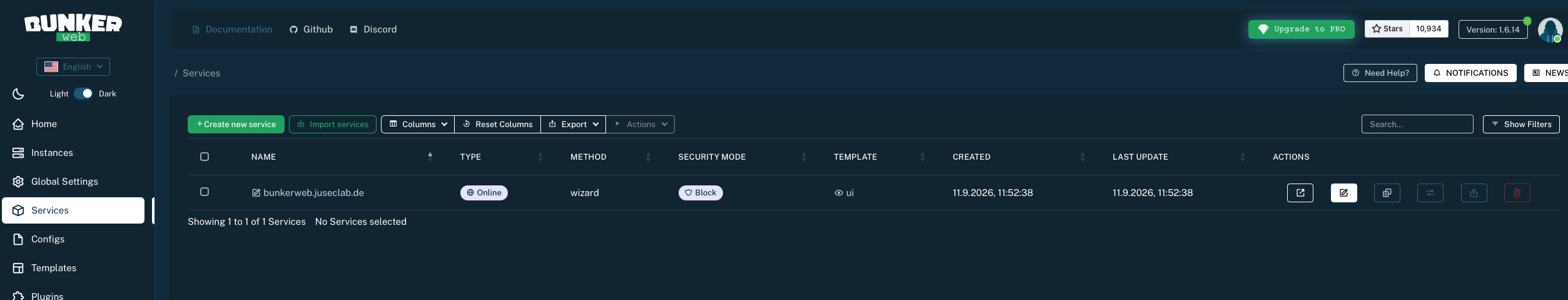Click the Upgrade to PRO button
Viewport: 1568px width, 300px height.
pyautogui.click(x=1301, y=29)
